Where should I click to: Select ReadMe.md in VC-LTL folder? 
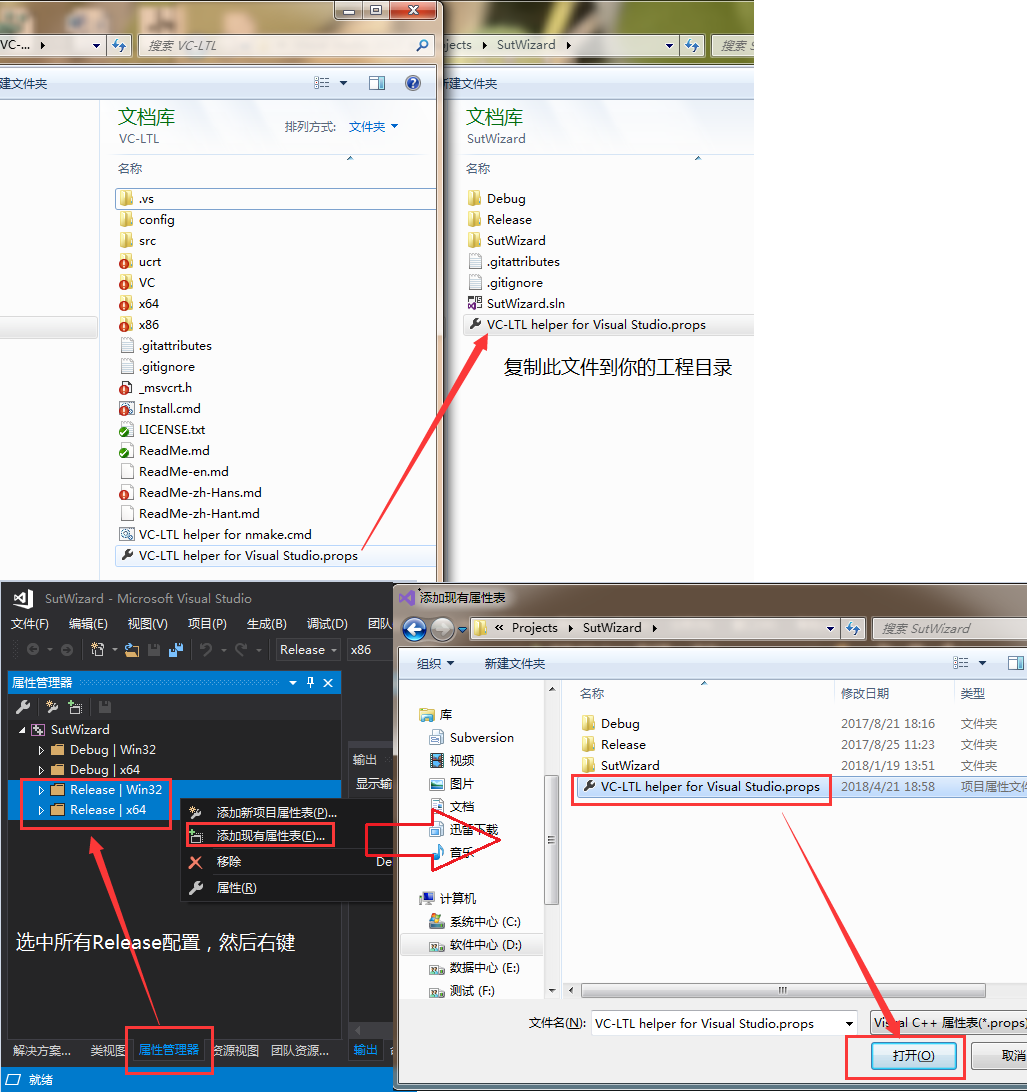pyautogui.click(x=174, y=451)
